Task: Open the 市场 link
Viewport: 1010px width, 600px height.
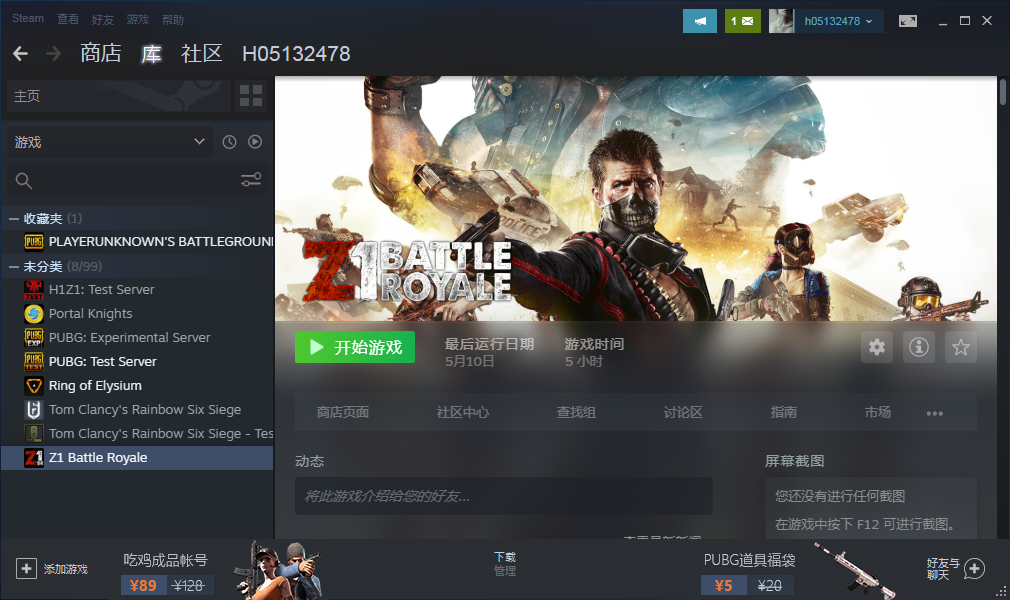Action: click(x=877, y=412)
